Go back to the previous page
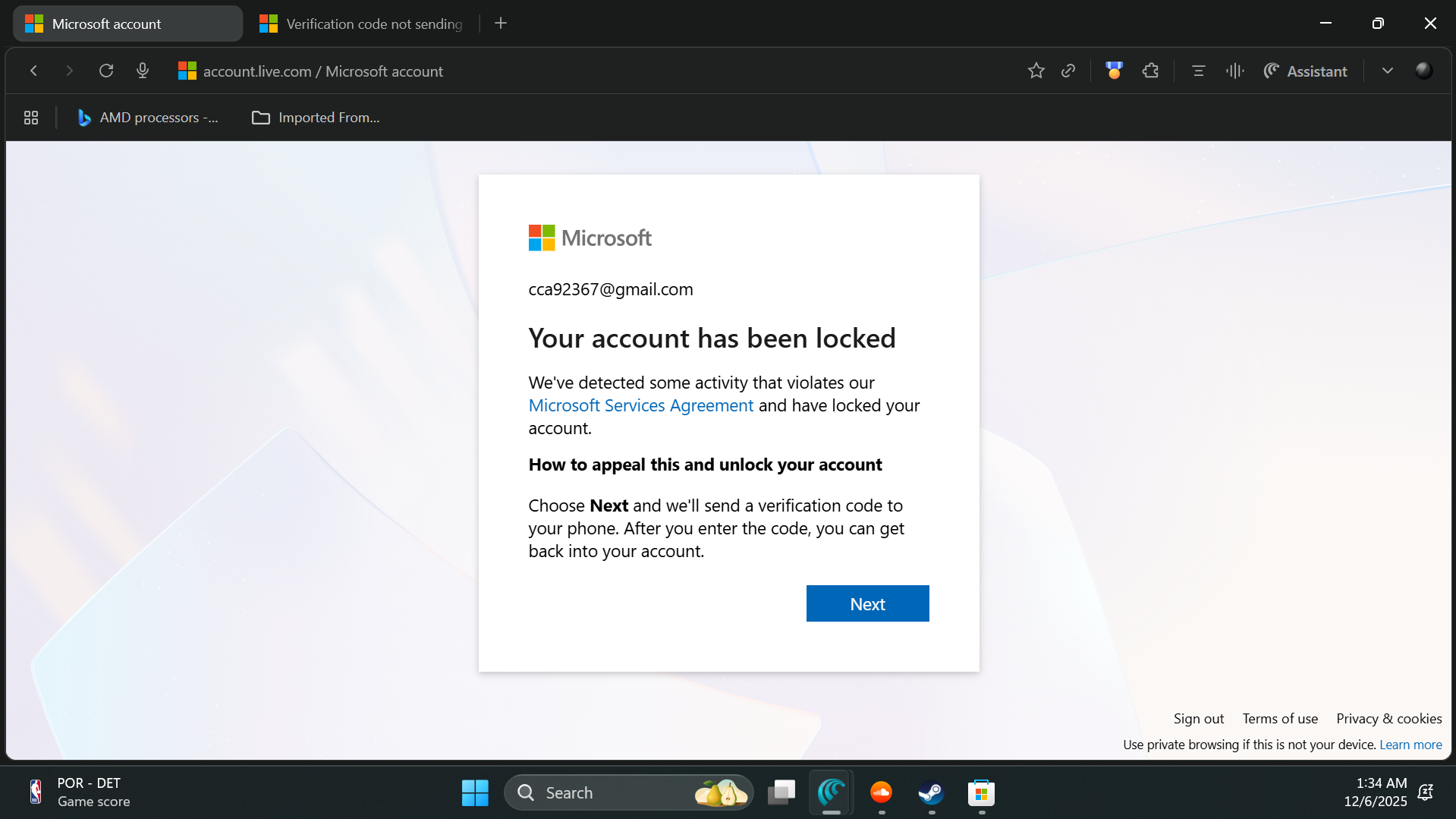Screen dimensions: 1456x819 coord(33,71)
